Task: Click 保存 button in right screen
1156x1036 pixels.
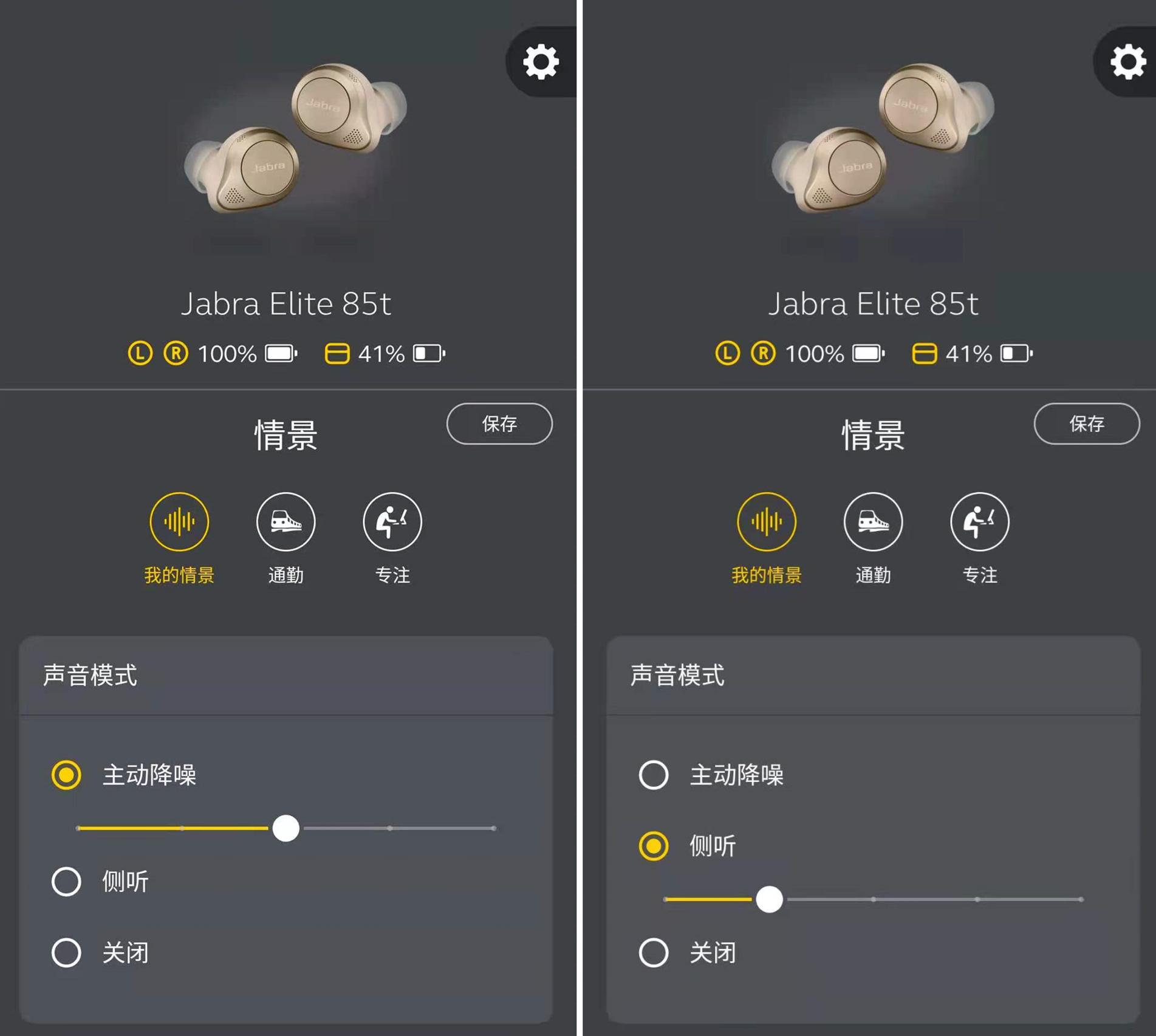Action: coord(1087,424)
